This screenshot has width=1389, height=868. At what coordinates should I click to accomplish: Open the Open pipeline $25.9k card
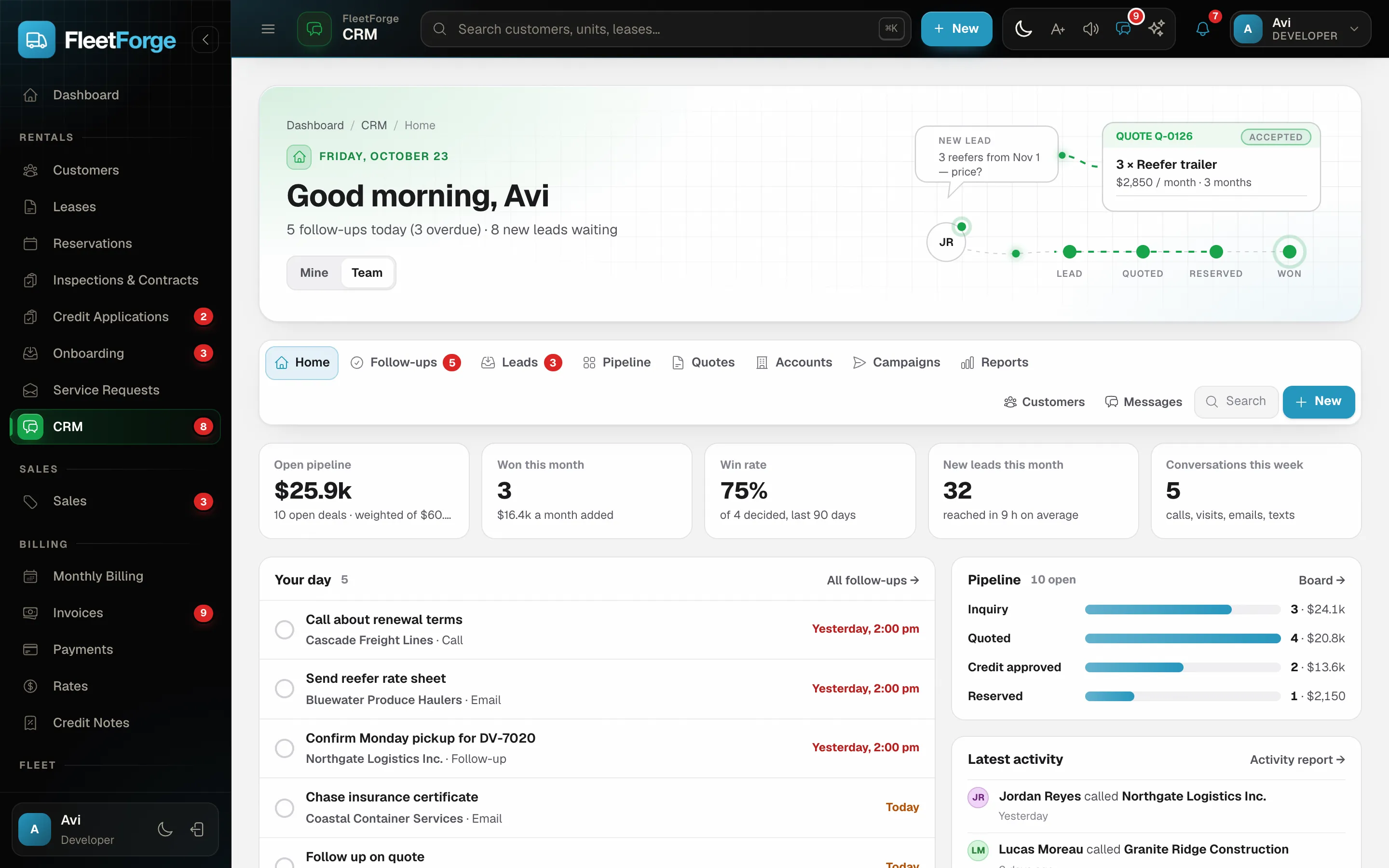click(x=364, y=491)
